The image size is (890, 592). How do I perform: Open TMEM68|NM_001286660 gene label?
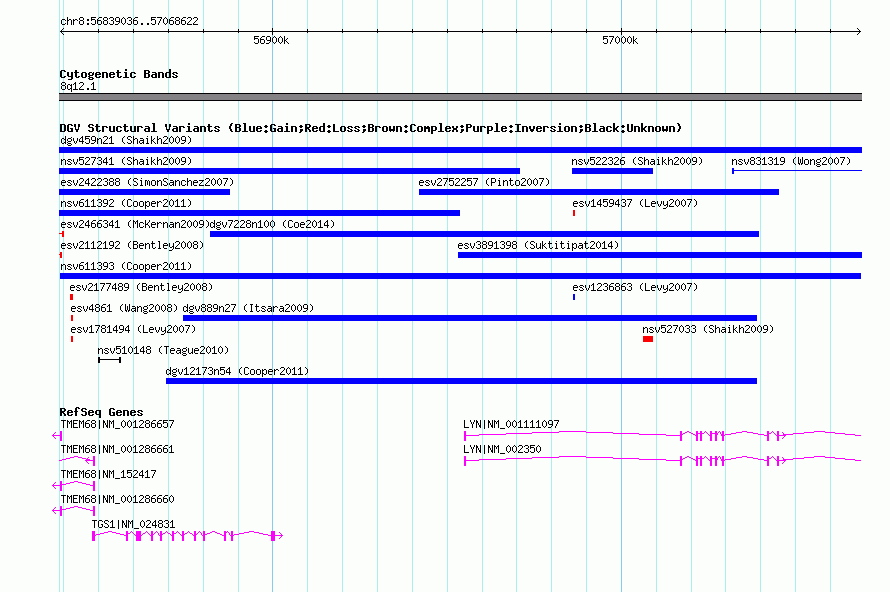[x=117, y=499]
